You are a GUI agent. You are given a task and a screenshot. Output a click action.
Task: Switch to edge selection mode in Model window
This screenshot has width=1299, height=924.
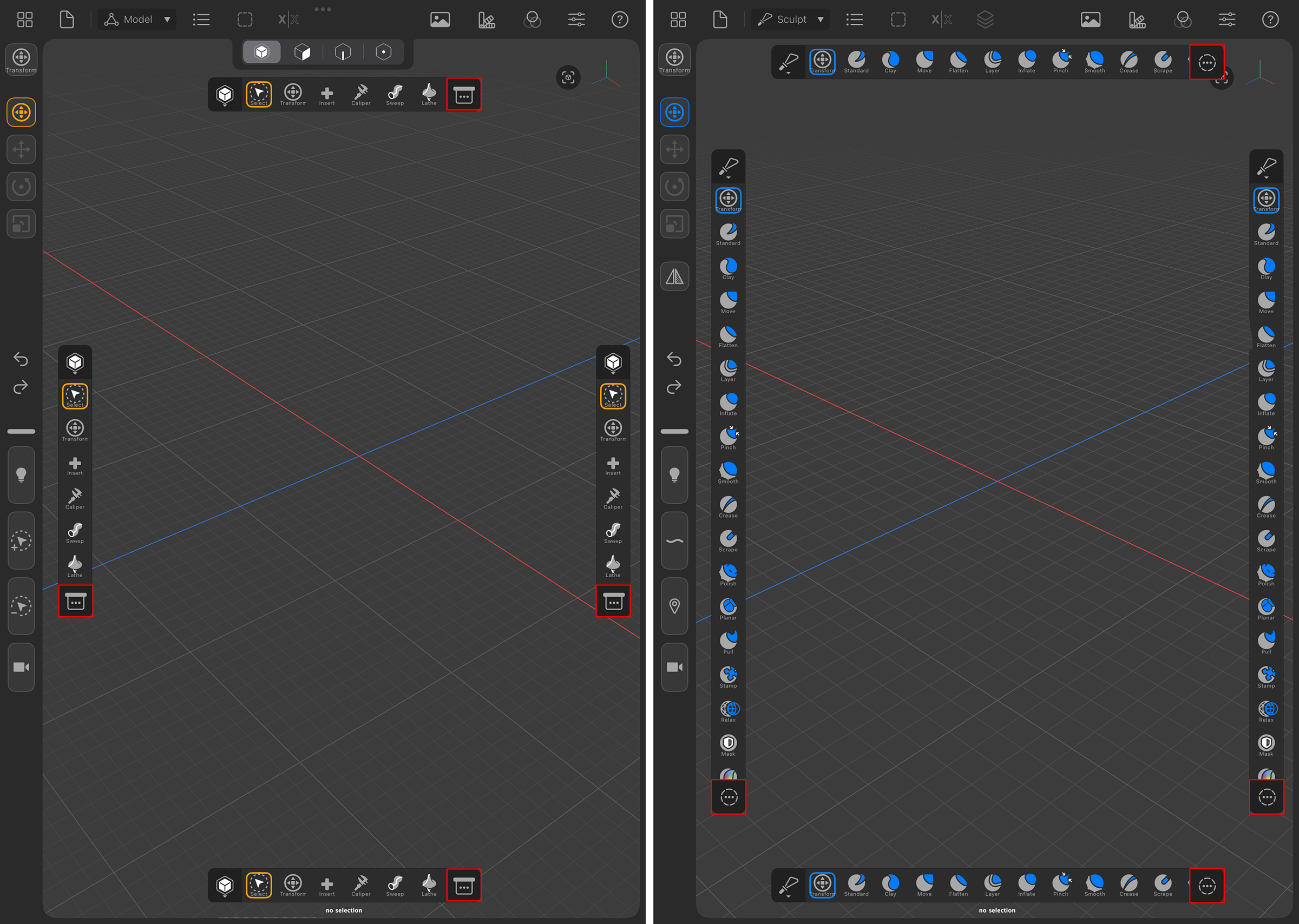click(x=343, y=52)
